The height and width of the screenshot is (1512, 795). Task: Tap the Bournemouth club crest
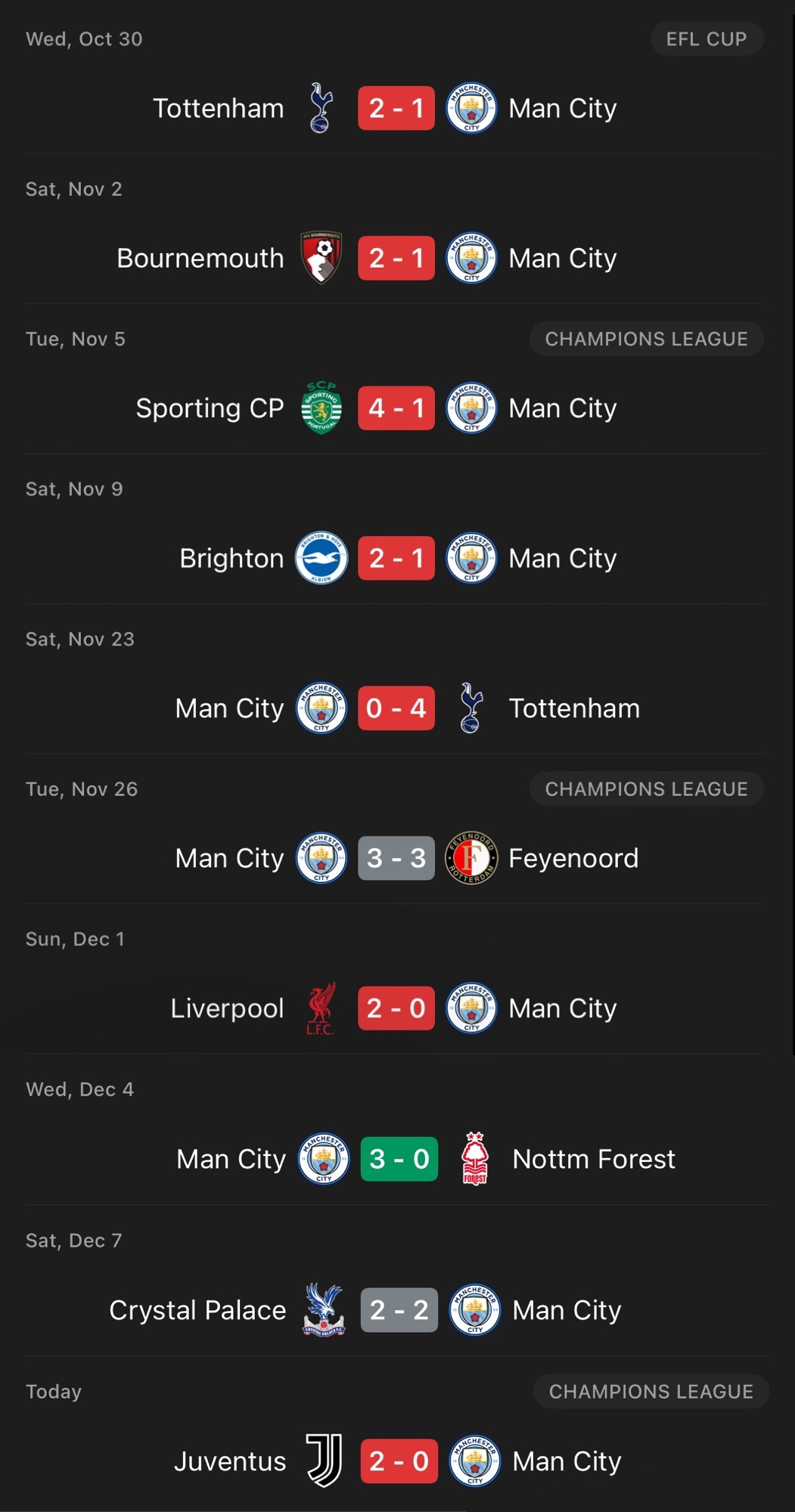[x=321, y=258]
